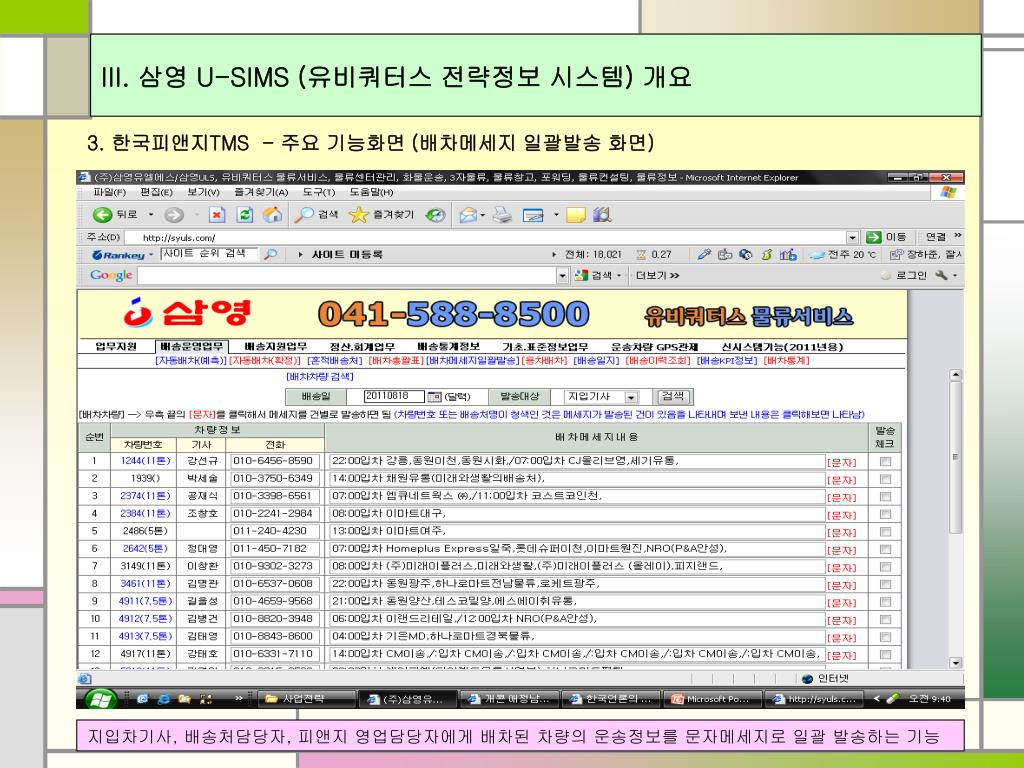Click the 삼영 logo
The image size is (1024, 768).
point(187,314)
